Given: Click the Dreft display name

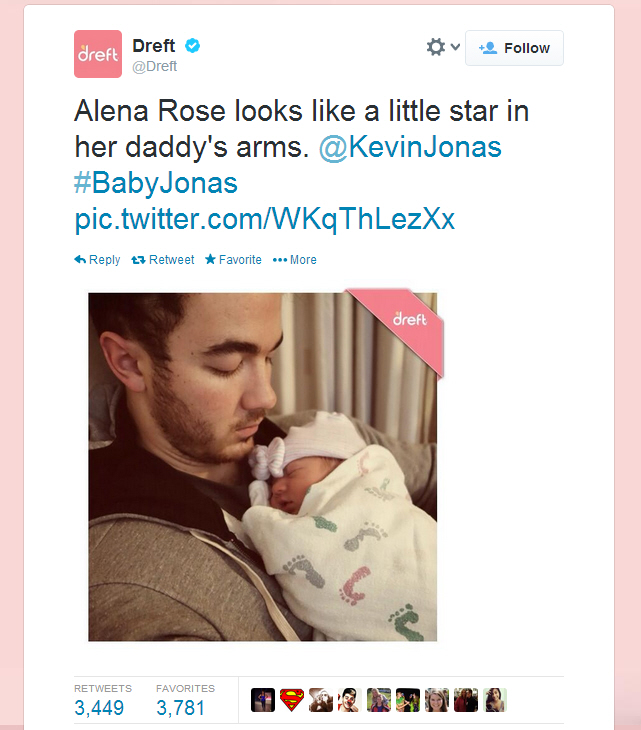Looking at the screenshot, I should point(154,46).
